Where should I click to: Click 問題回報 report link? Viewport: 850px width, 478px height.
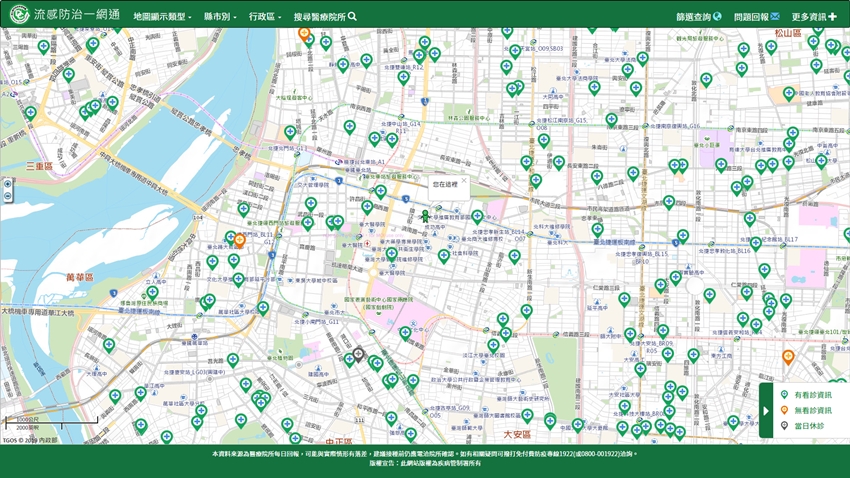tap(756, 17)
